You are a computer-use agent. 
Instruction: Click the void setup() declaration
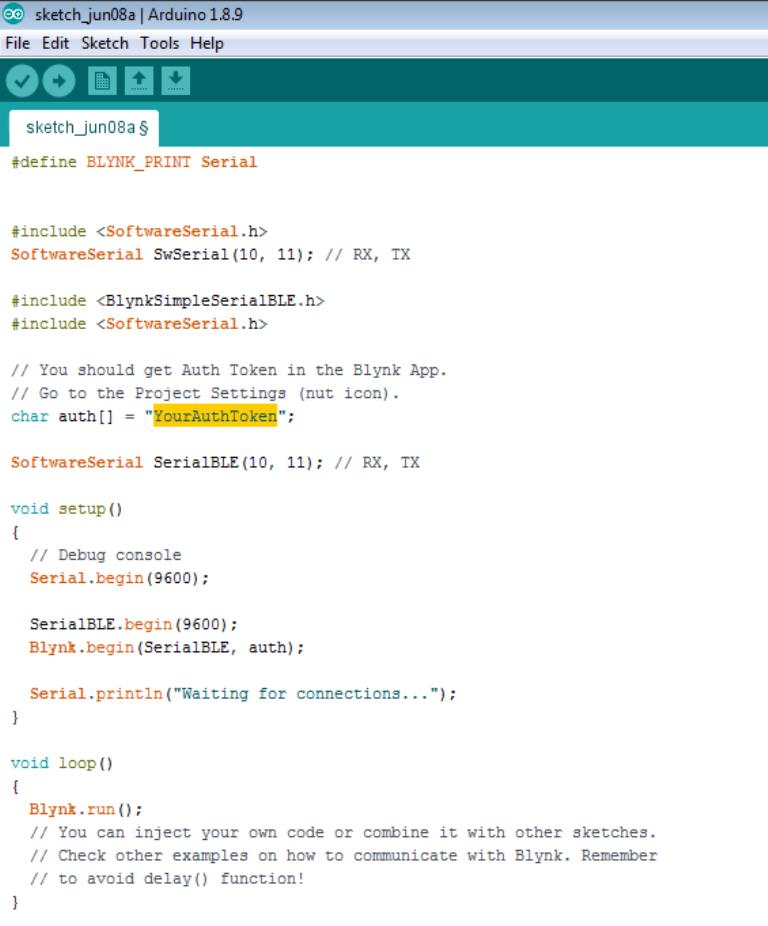click(66, 508)
